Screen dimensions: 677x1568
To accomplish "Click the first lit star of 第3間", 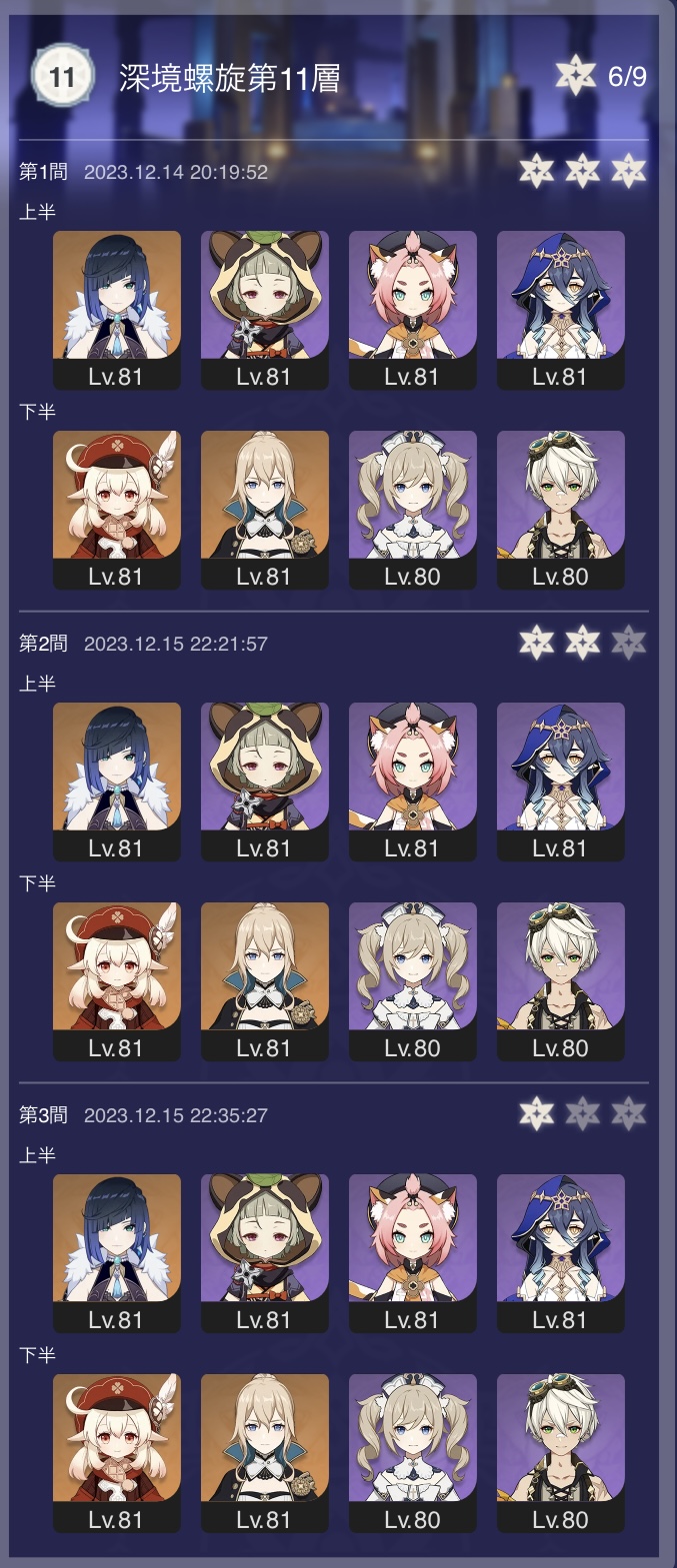I will (537, 1114).
